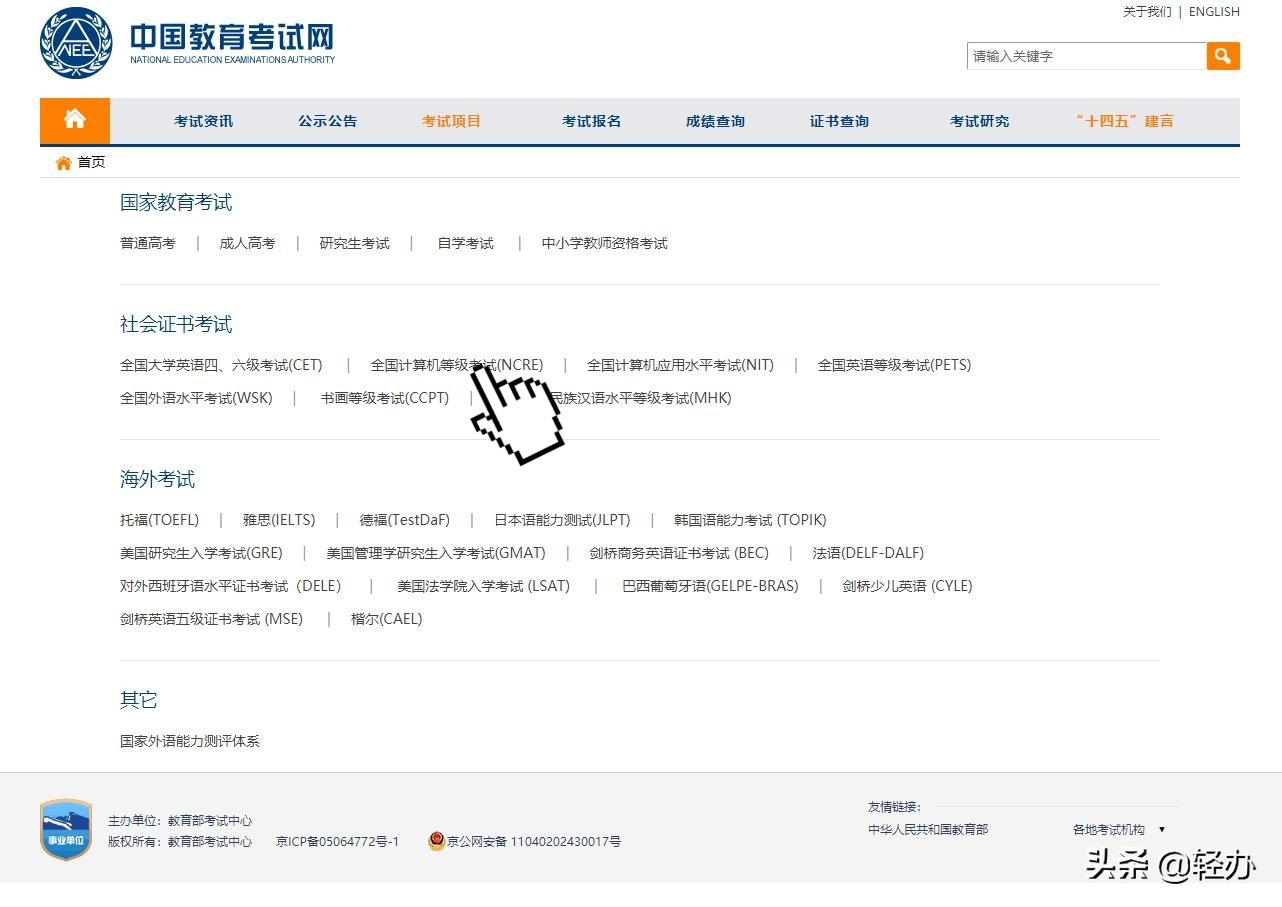1282x907 pixels.
Task: Open the 美国管理学研究生入学考试(GMAT) link
Action: tap(436, 553)
